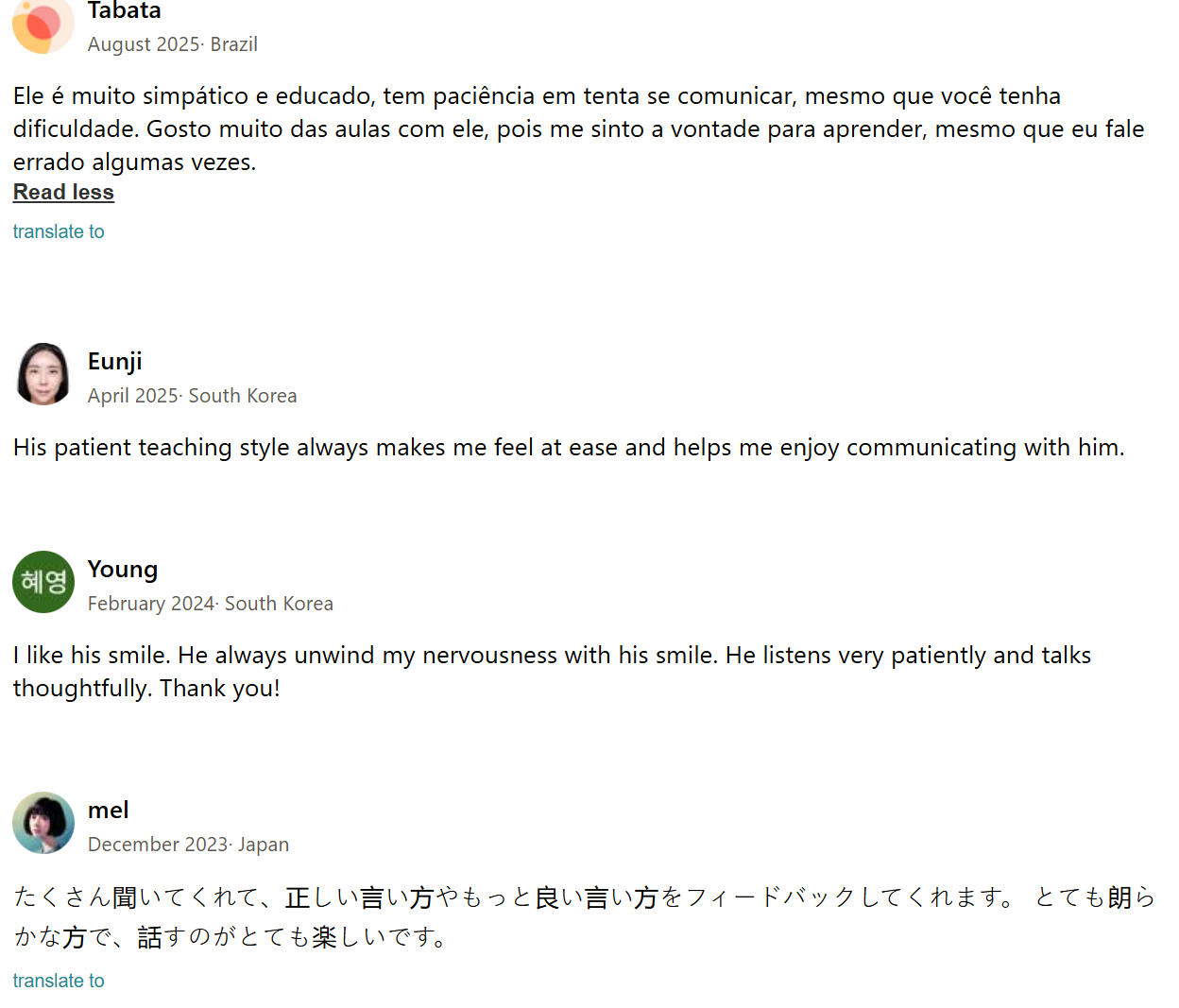
Task: Click Tabata's orange circle avatar
Action: point(43,23)
